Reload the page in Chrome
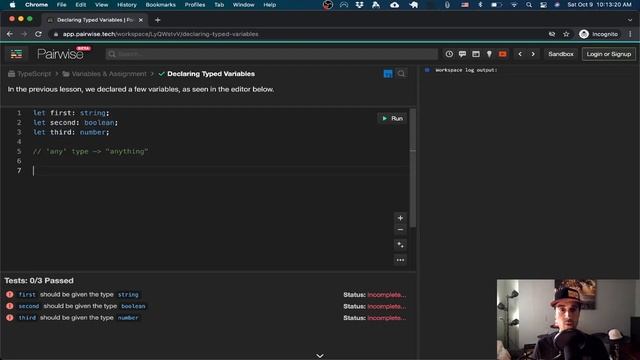Screen dimensions: 640x360 pyautogui.click(x=38, y=34)
